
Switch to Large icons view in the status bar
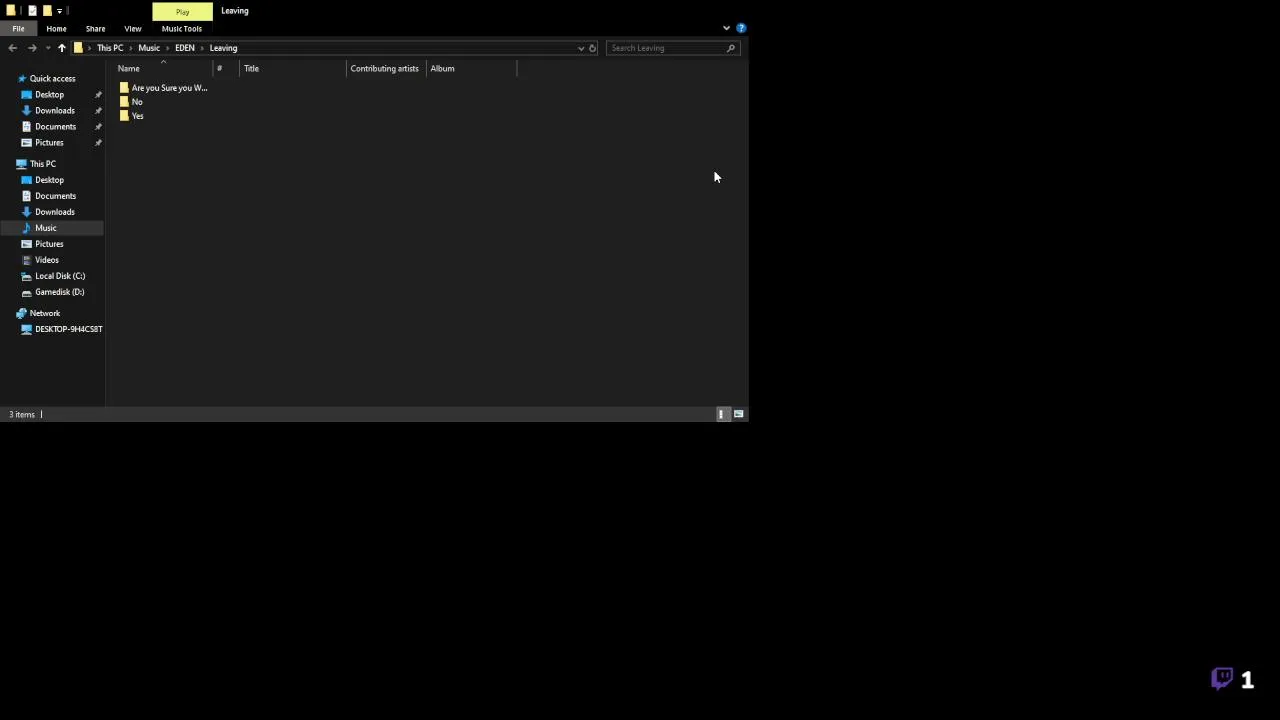[x=738, y=414]
